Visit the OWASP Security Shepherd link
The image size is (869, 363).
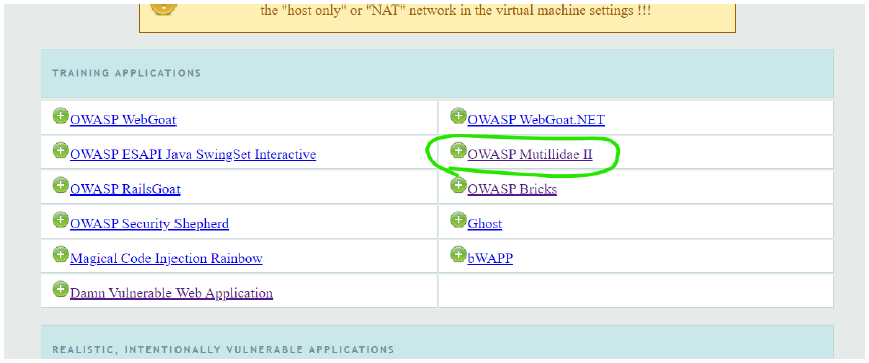149,224
